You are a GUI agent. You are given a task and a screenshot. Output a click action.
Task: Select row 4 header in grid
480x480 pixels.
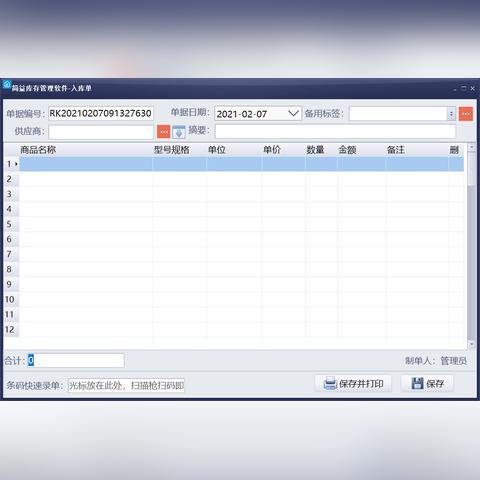pyautogui.click(x=12, y=209)
